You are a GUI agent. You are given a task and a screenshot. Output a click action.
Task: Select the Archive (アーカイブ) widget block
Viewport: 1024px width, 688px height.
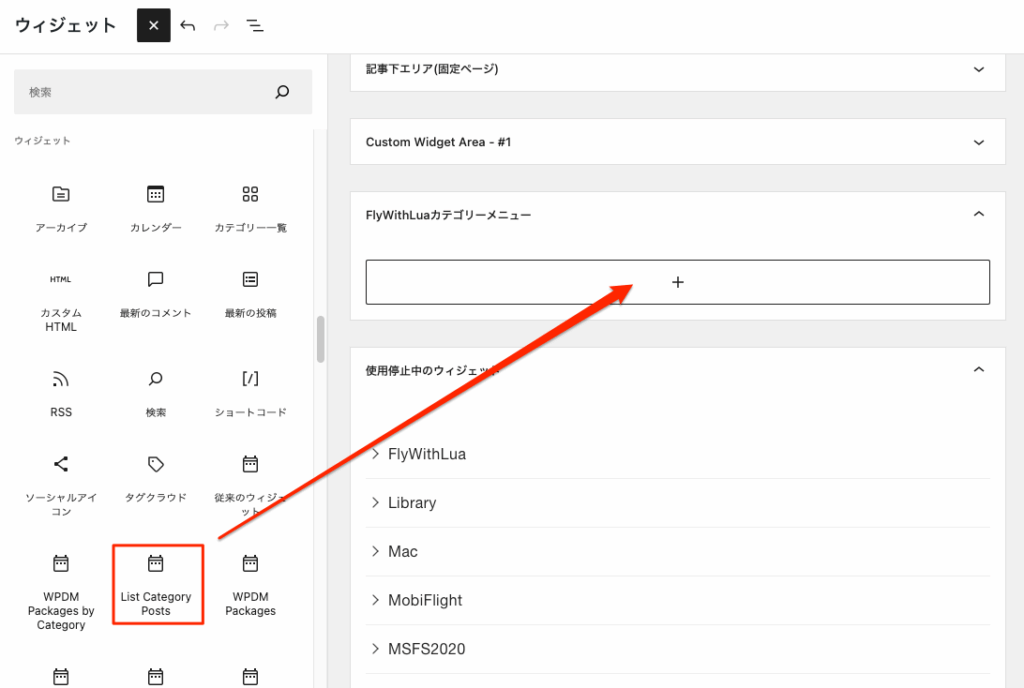pyautogui.click(x=61, y=207)
